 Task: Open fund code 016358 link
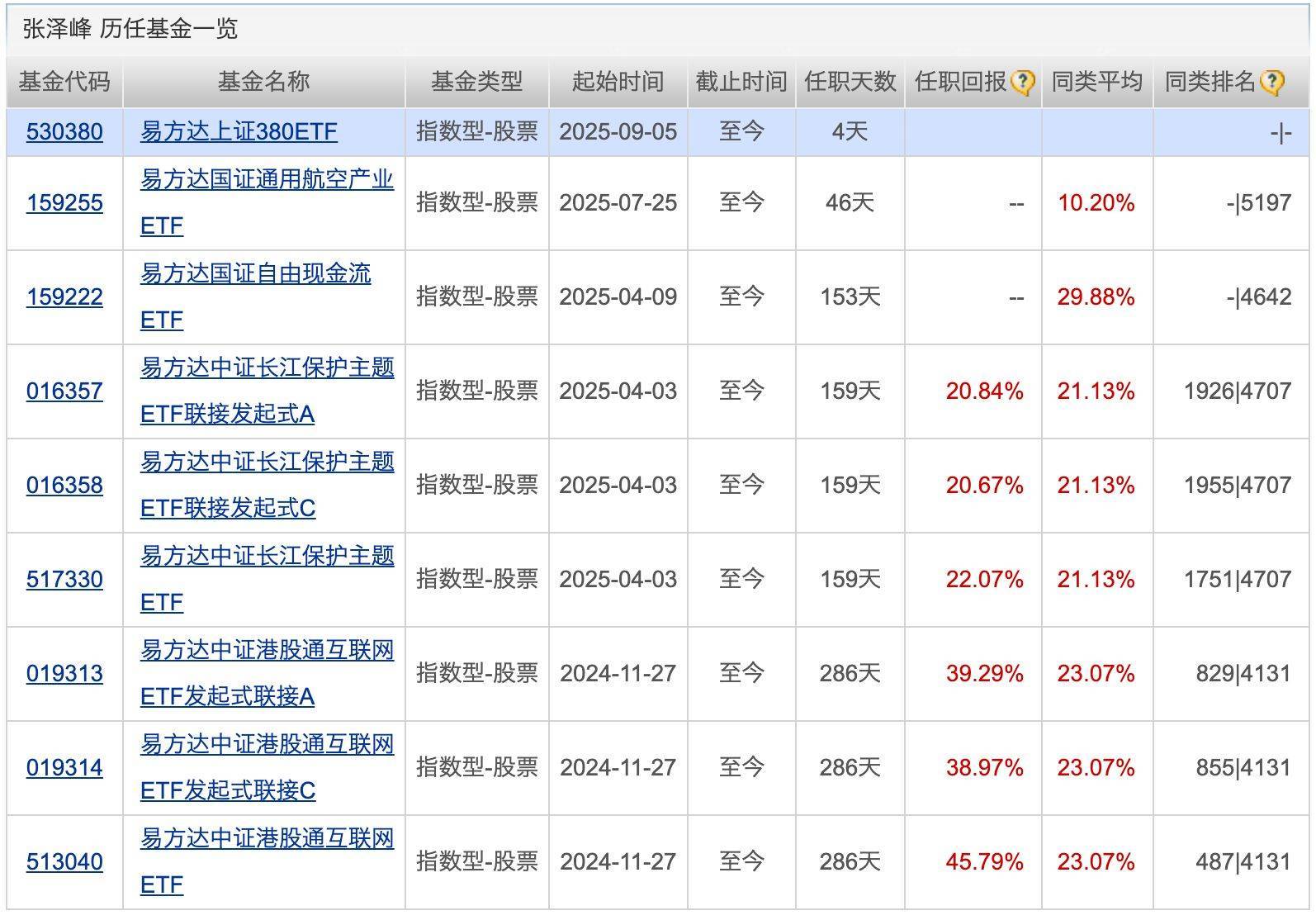coord(64,485)
